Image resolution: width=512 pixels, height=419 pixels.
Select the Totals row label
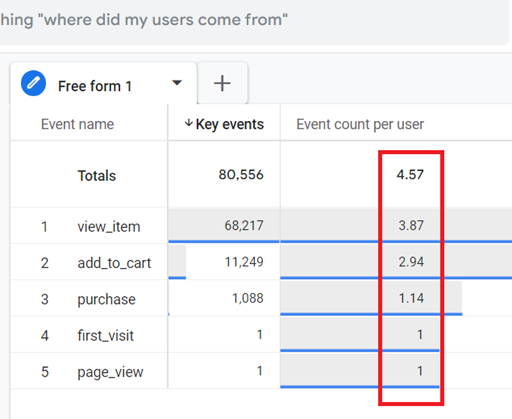point(97,176)
